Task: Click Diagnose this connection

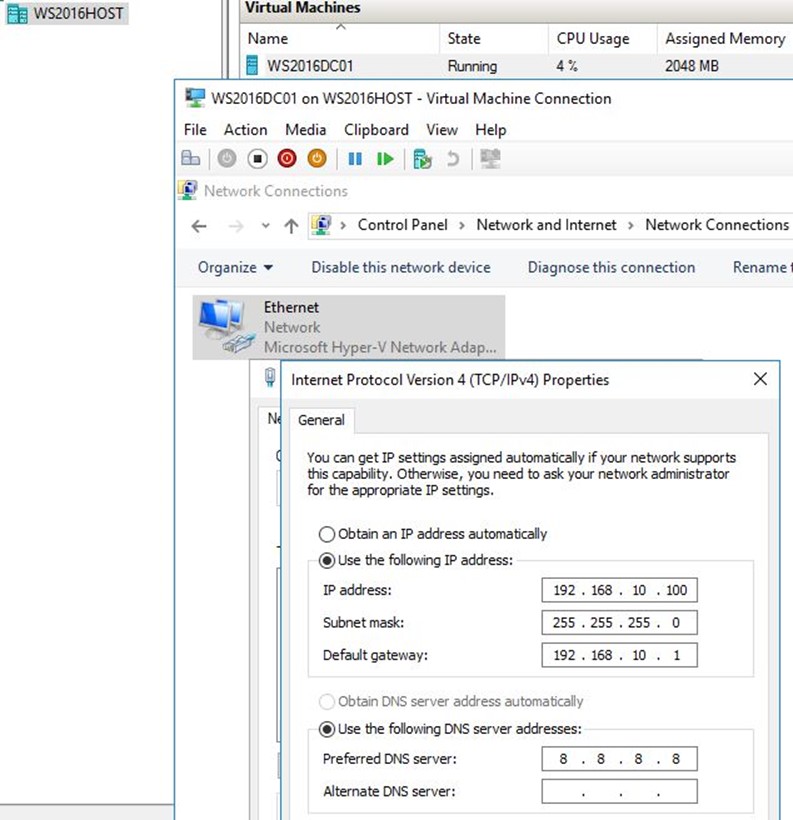Action: click(x=611, y=267)
